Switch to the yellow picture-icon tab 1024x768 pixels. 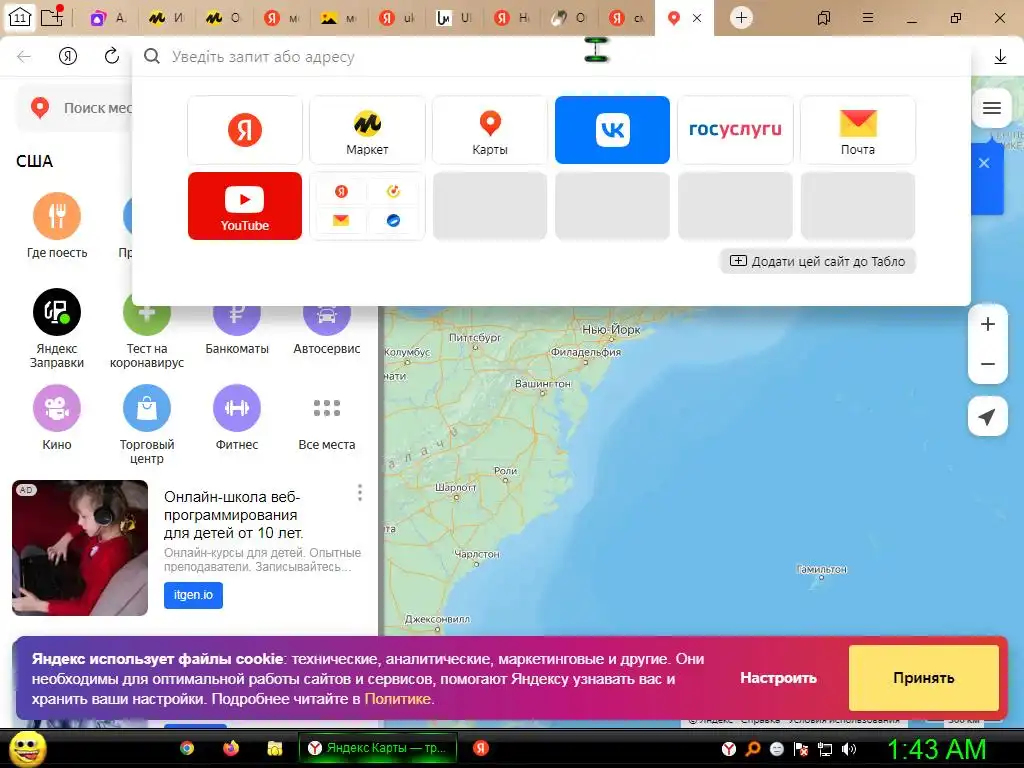tap(340, 18)
